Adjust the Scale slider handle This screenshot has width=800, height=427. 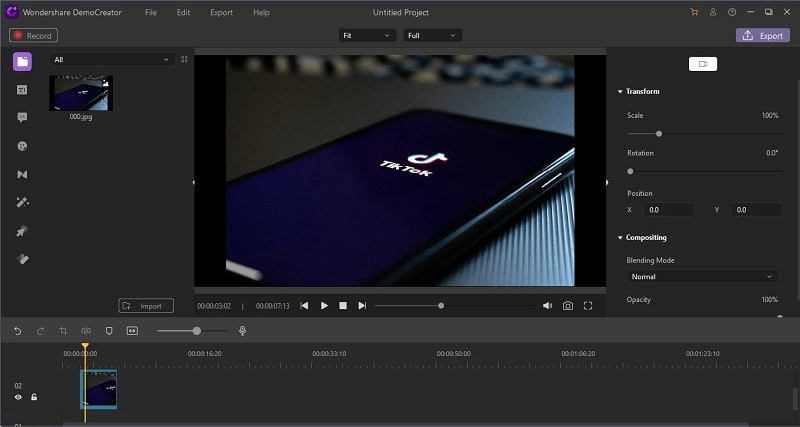(x=659, y=134)
